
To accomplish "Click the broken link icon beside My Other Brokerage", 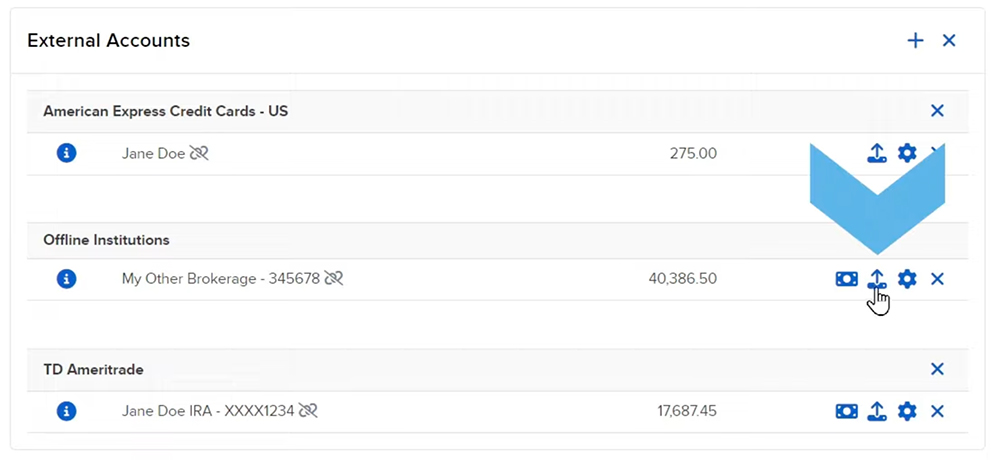I will coord(334,279).
